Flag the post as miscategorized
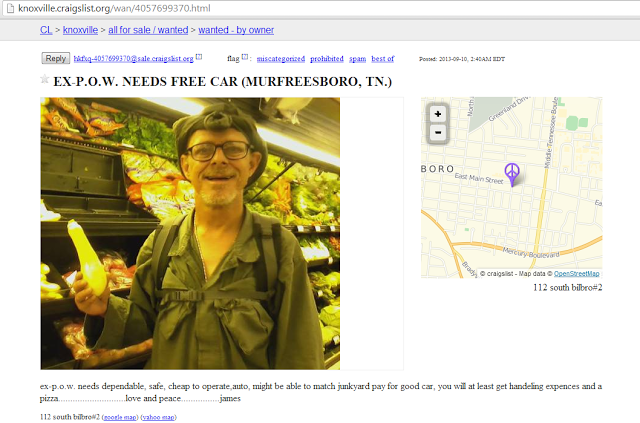Screen dimensions: 640x423 tap(281, 59)
